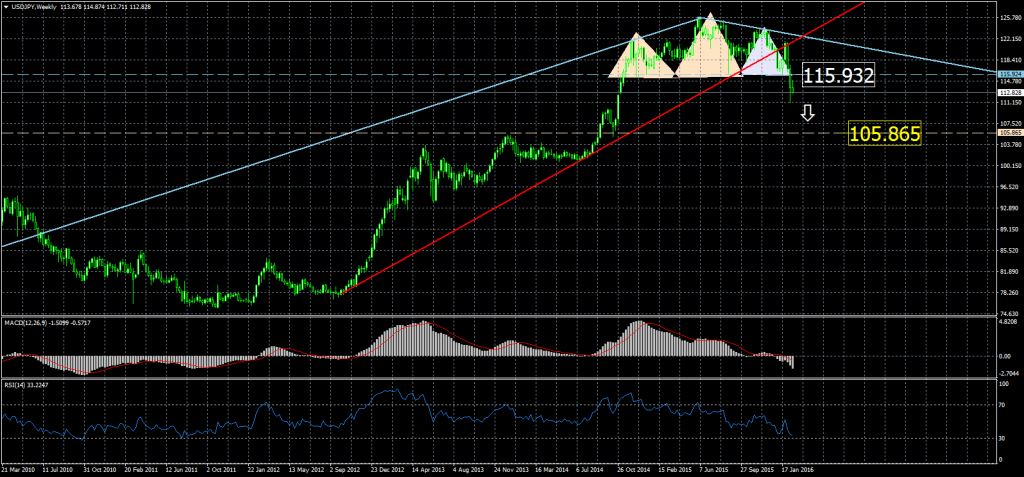Click the 125.780 price axis label
The height and width of the screenshot is (477, 1024).
click(x=1009, y=17)
